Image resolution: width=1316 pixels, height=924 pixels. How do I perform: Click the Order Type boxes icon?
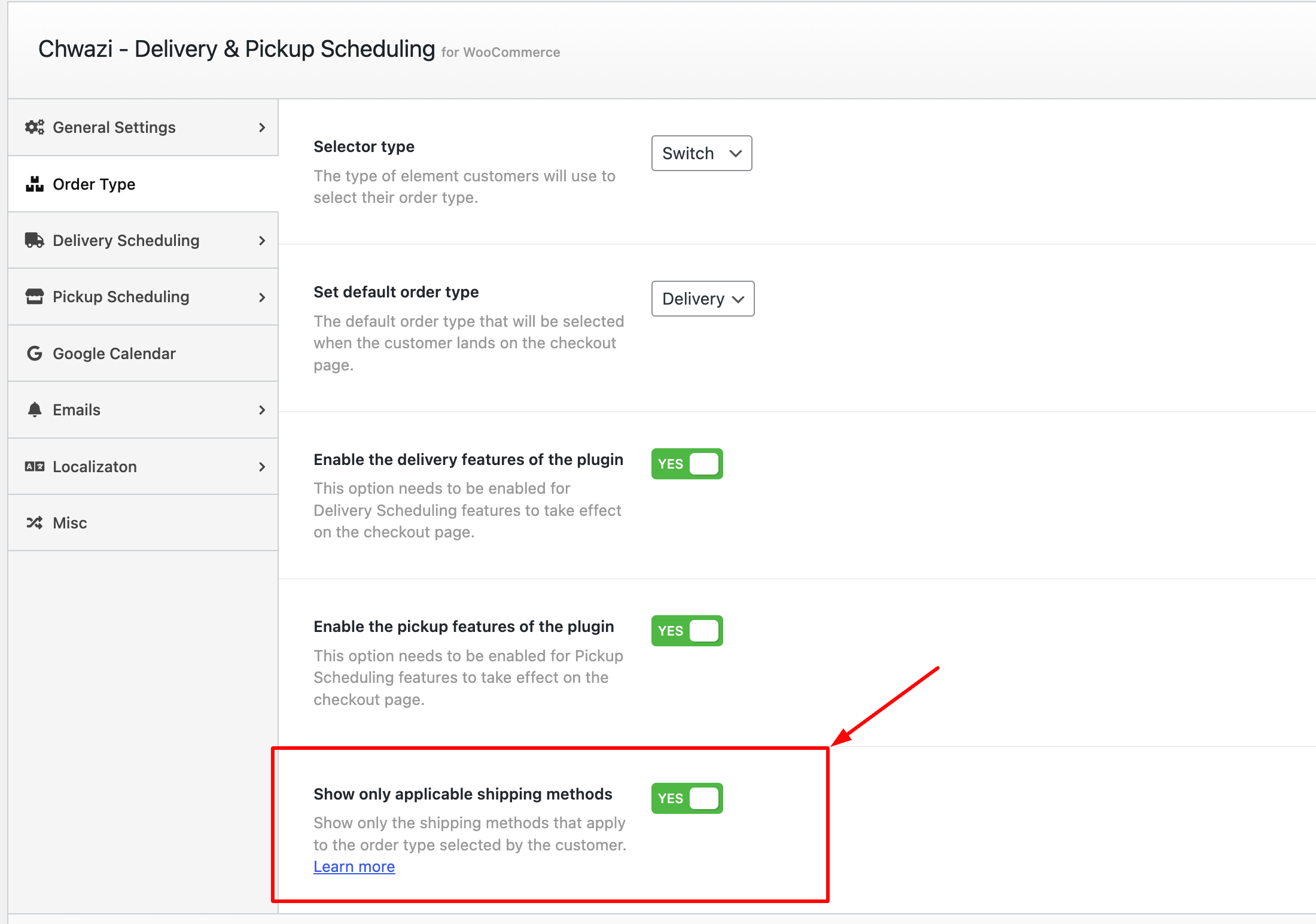pos(35,184)
